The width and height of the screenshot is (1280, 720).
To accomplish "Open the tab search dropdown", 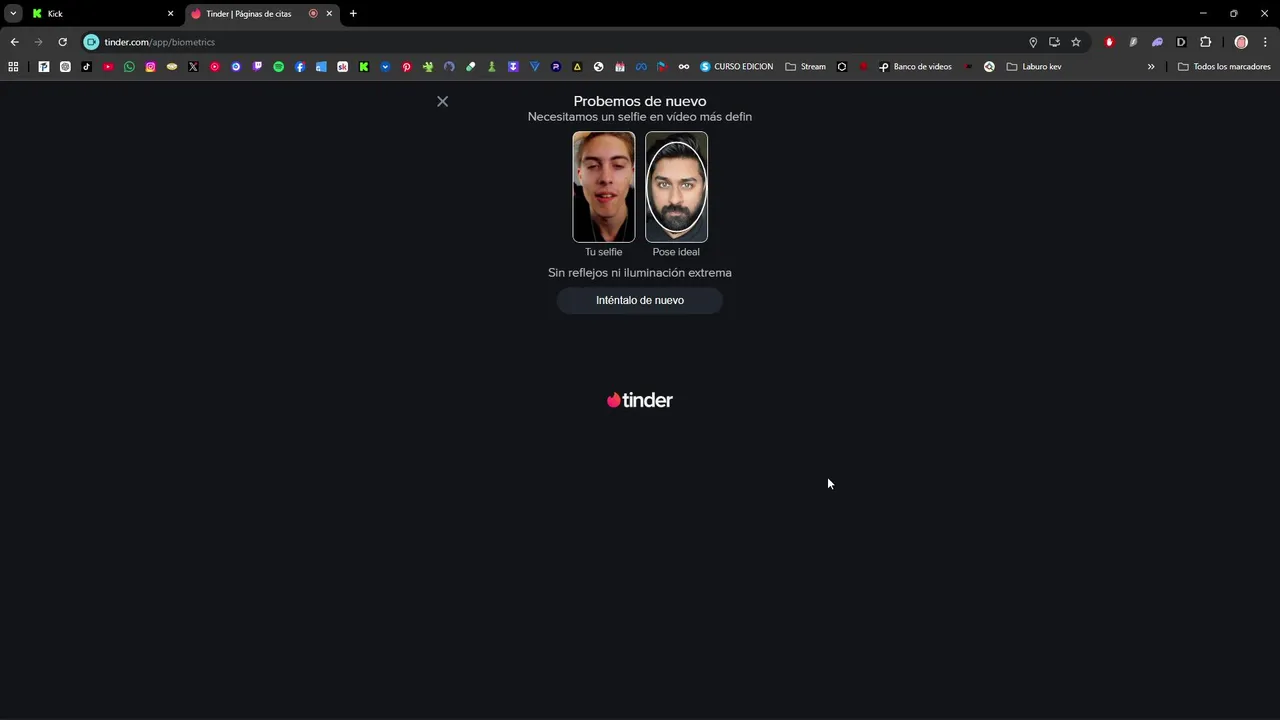I will [x=13, y=14].
